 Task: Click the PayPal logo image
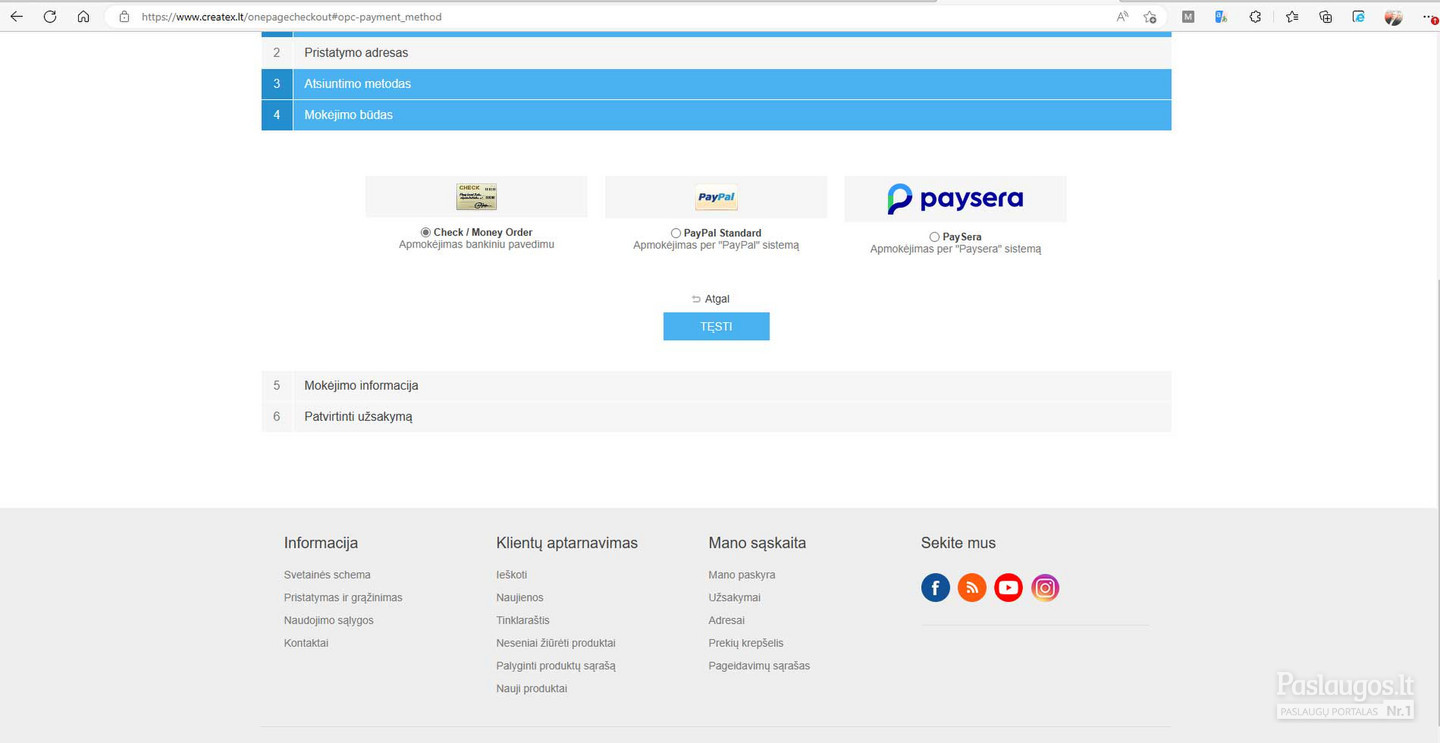coord(716,197)
